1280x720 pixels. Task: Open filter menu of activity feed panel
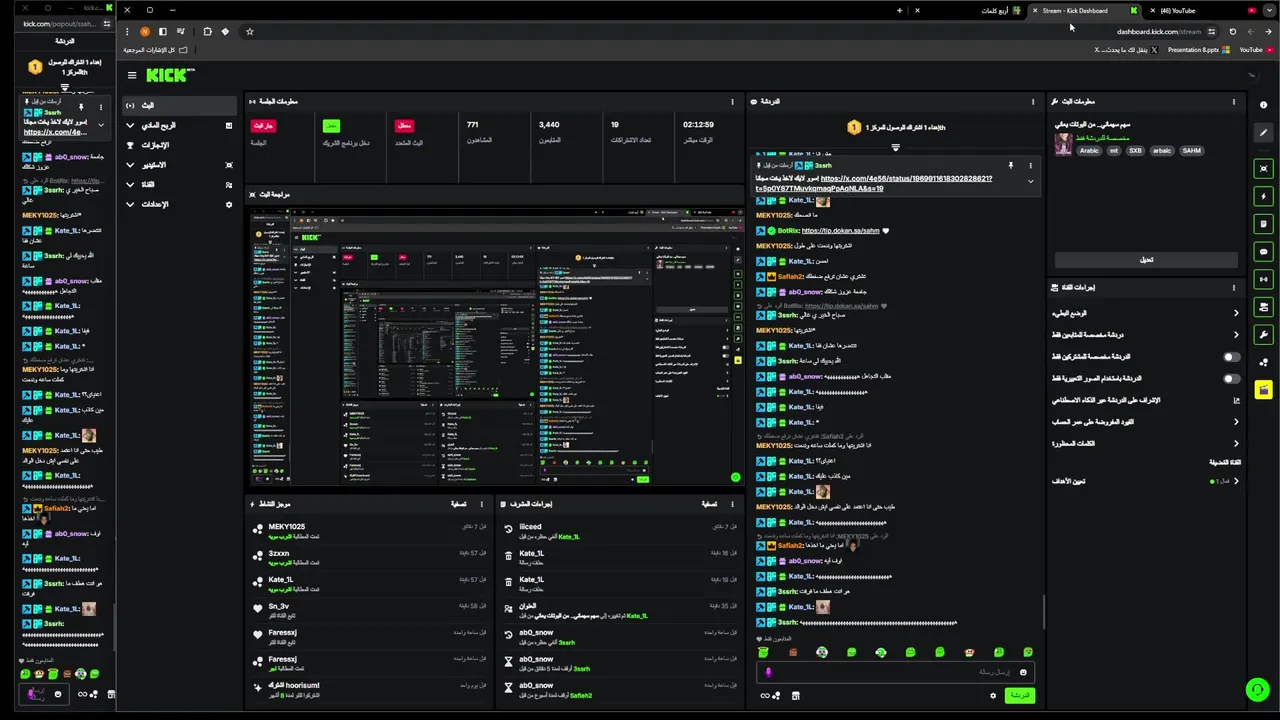point(458,504)
